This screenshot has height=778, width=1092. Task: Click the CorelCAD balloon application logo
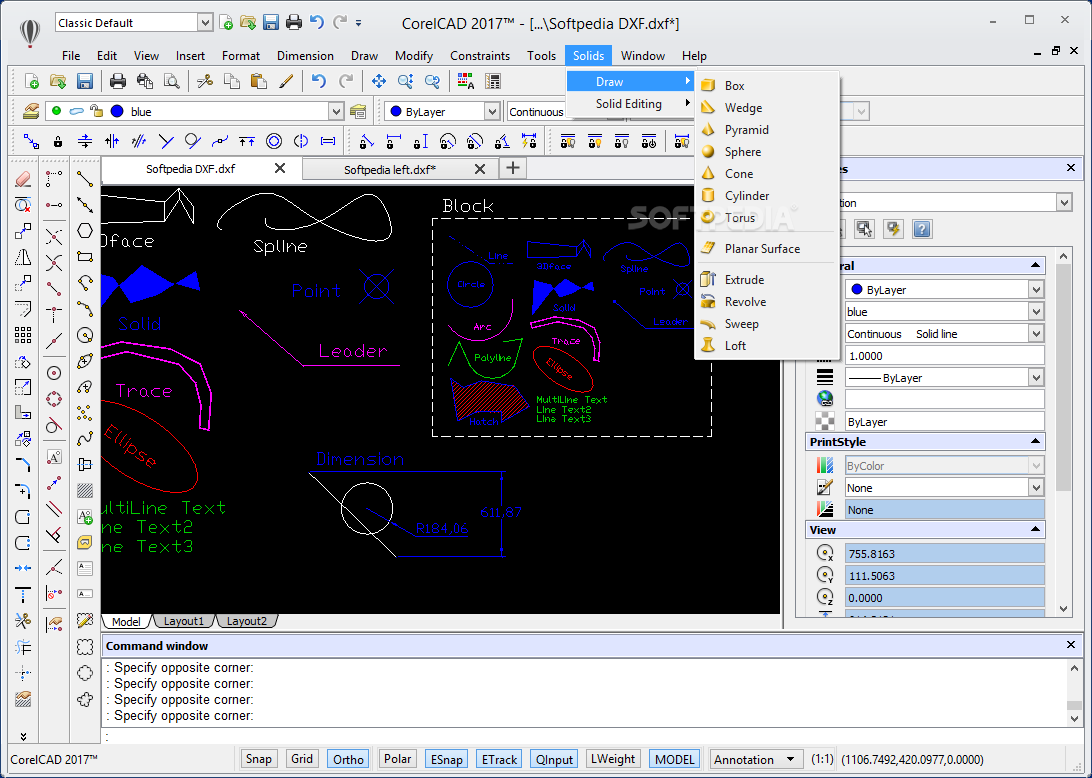point(29,32)
